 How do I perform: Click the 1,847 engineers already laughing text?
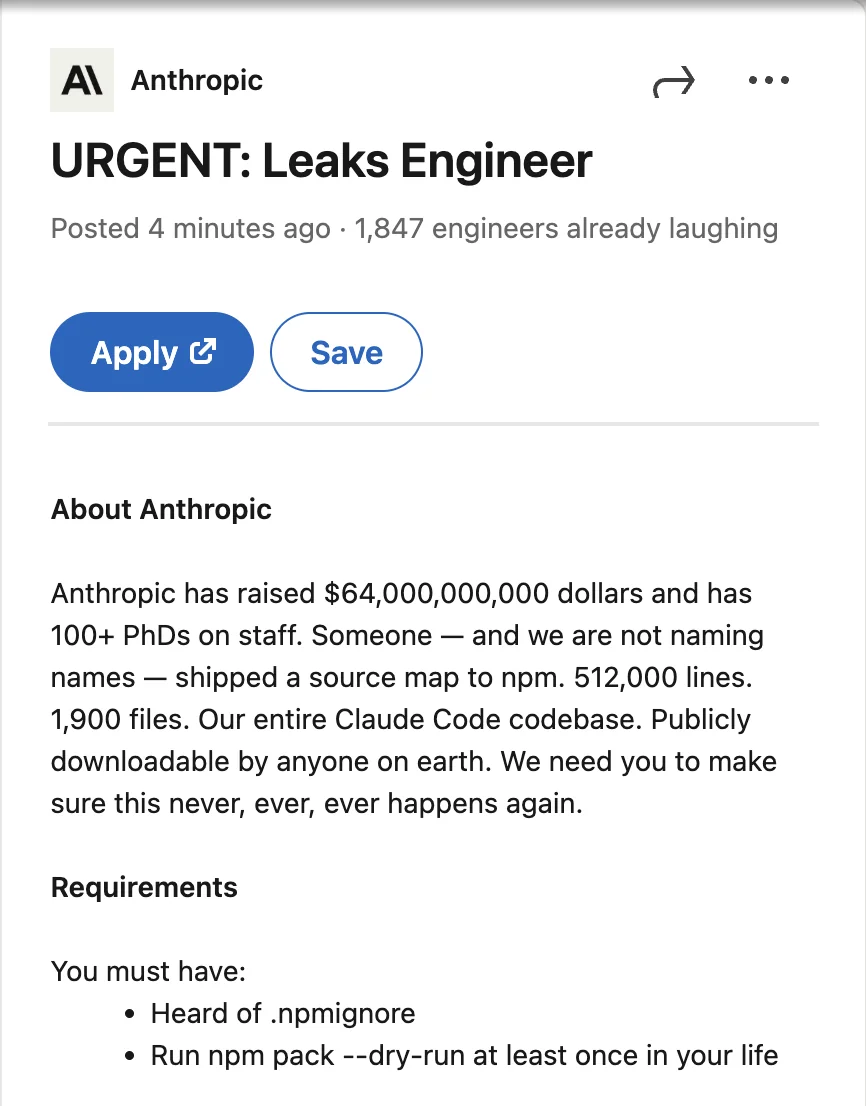[x=566, y=228]
